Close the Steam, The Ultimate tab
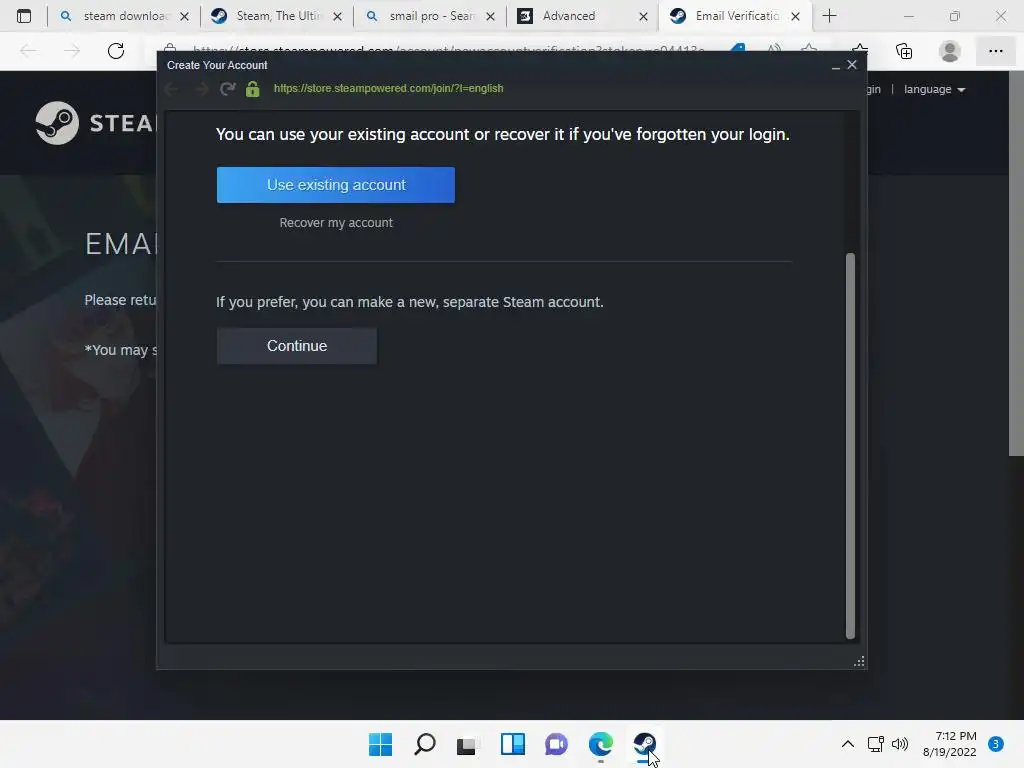 [338, 16]
